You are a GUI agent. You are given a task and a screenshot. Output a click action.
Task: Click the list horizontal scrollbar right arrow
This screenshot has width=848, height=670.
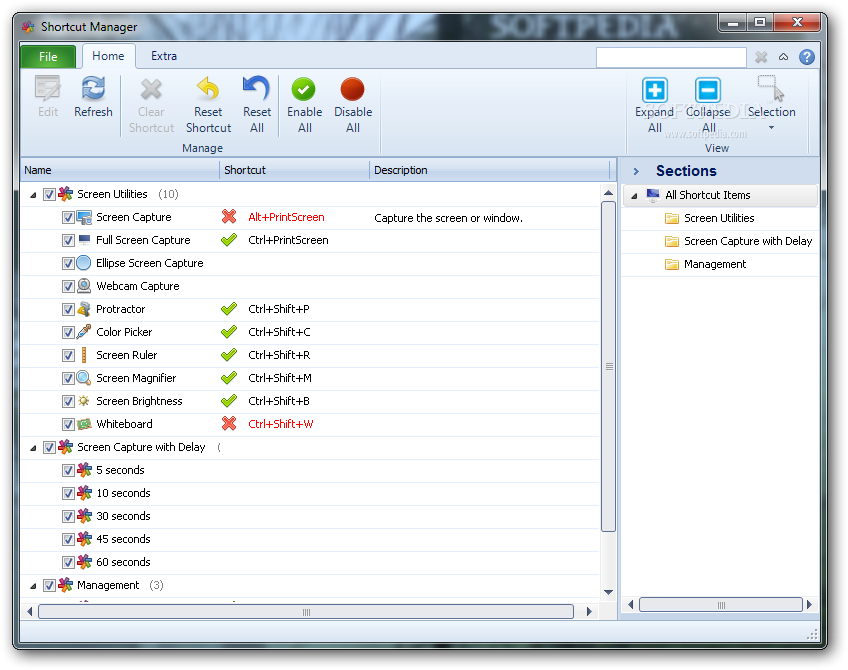[589, 612]
